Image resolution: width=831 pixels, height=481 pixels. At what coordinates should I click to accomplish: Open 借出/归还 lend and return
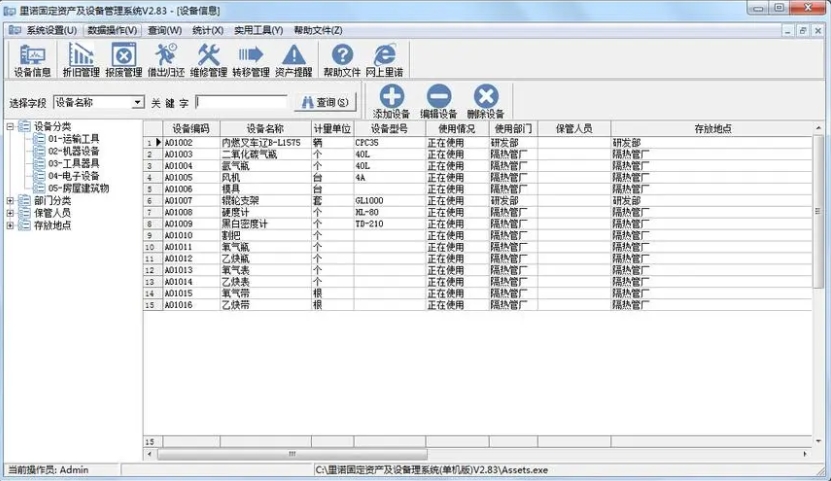click(x=166, y=60)
